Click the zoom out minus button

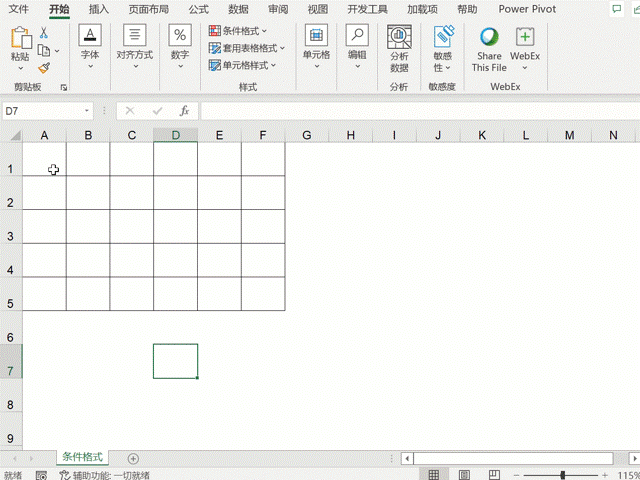[x=517, y=475]
